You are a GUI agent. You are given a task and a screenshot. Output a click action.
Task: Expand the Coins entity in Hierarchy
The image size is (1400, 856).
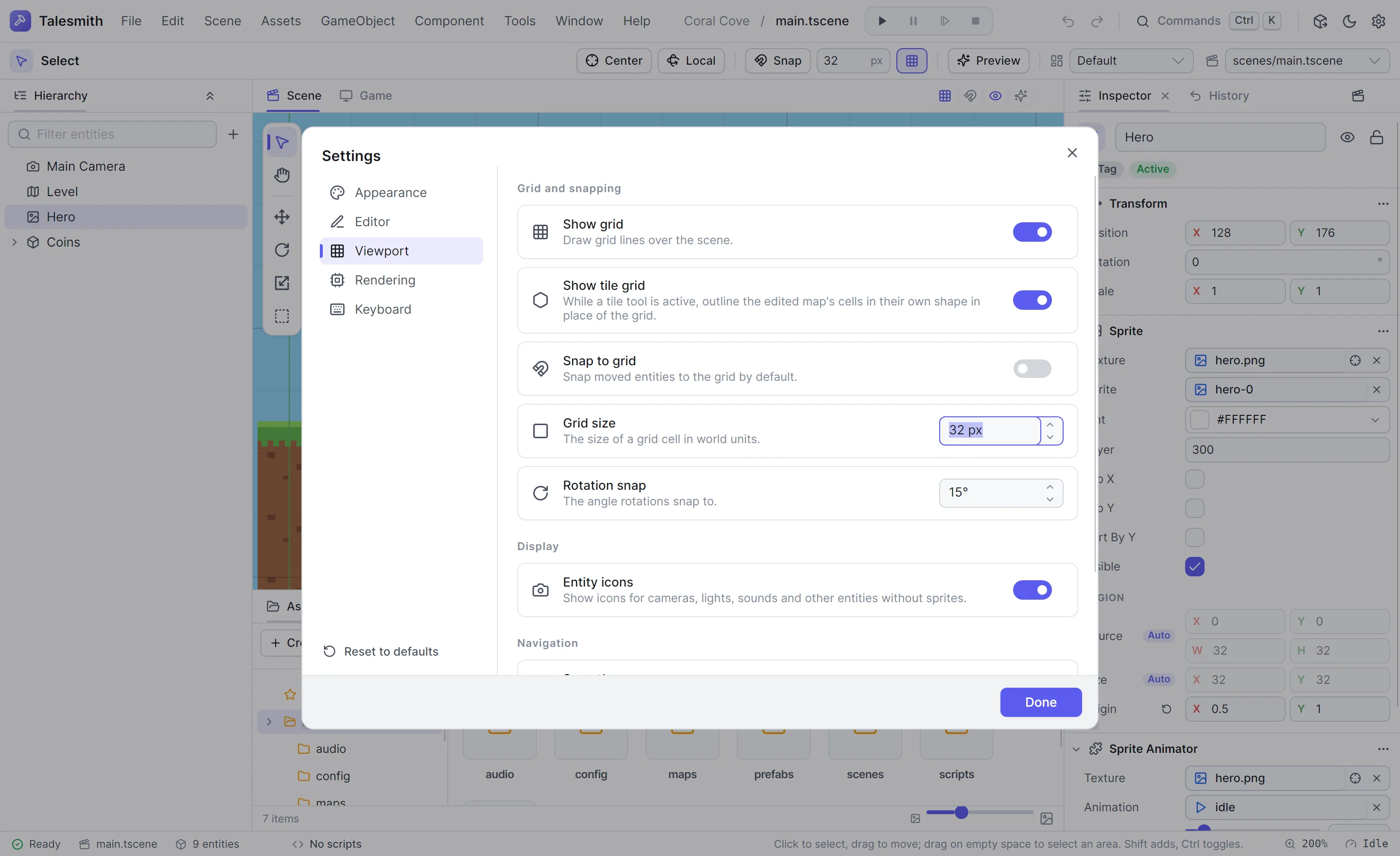[14, 242]
